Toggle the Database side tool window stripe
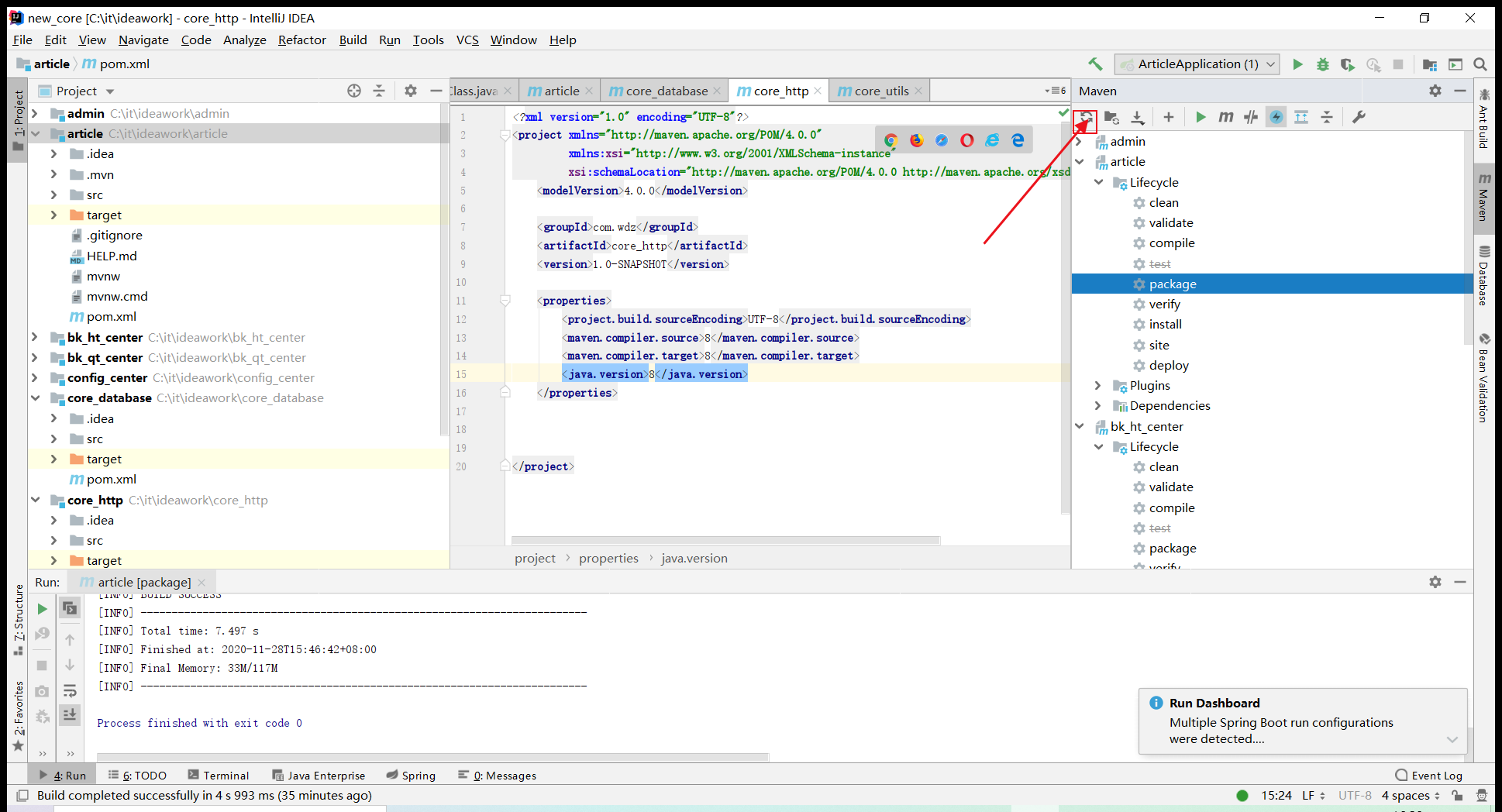This screenshot has width=1502, height=812. [1483, 275]
